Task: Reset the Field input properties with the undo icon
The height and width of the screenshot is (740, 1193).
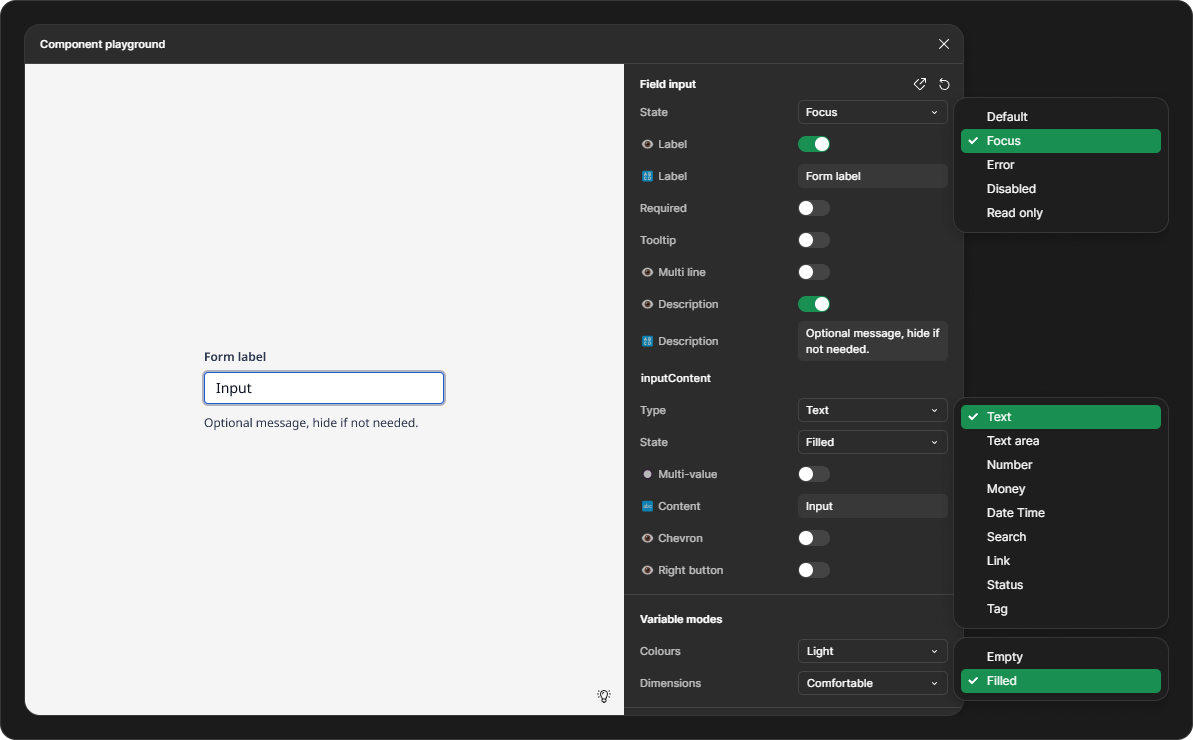Action: [x=944, y=84]
